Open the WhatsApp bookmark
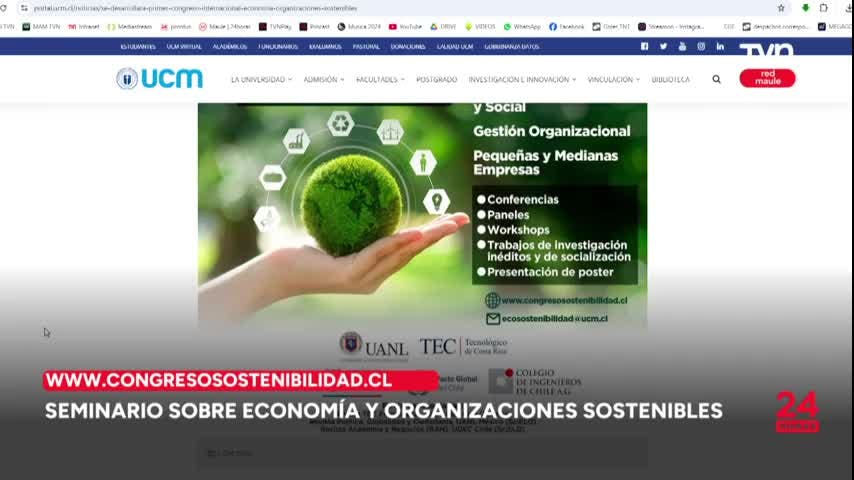Viewport: 854px width, 480px height. (x=522, y=27)
